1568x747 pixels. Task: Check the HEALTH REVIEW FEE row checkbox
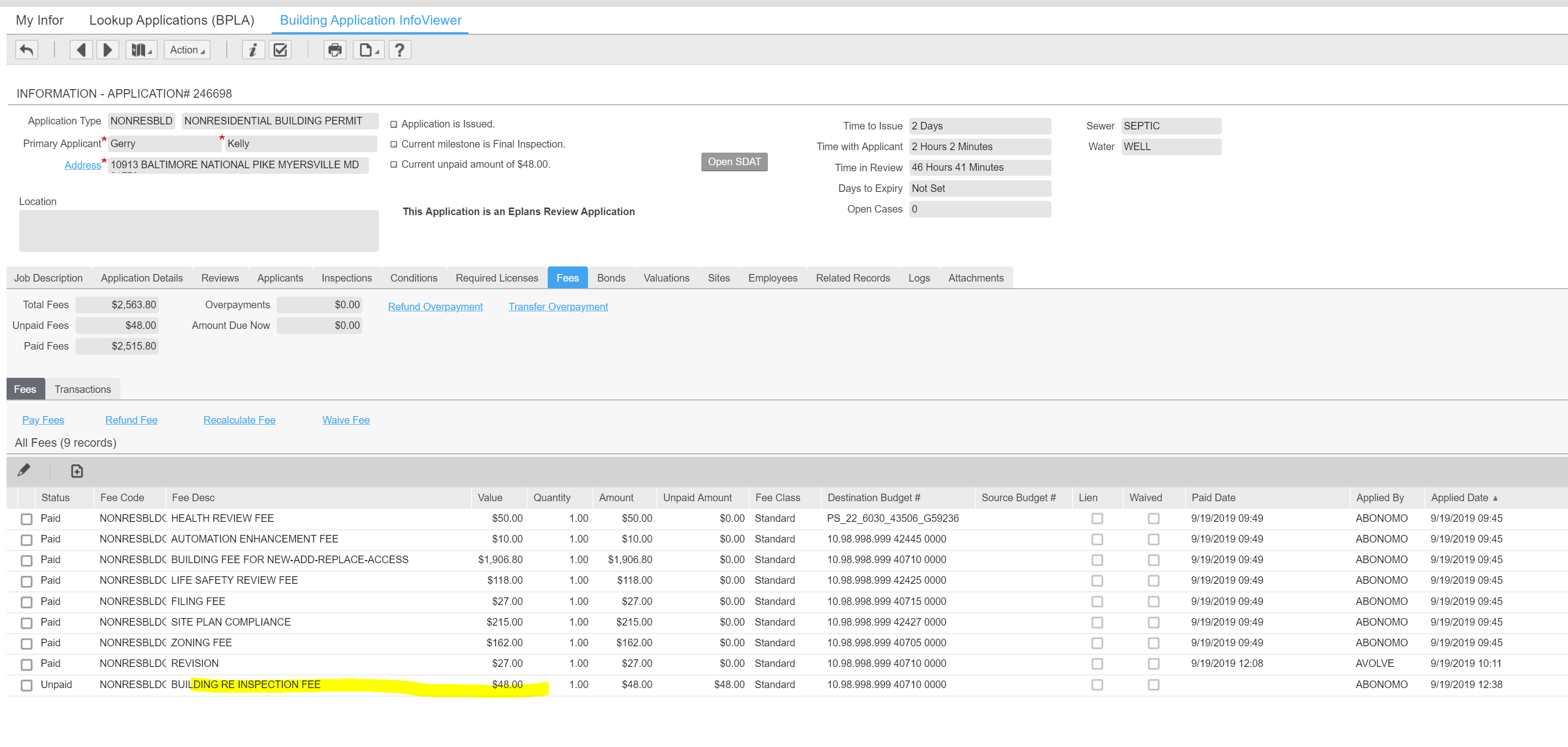[x=26, y=519]
